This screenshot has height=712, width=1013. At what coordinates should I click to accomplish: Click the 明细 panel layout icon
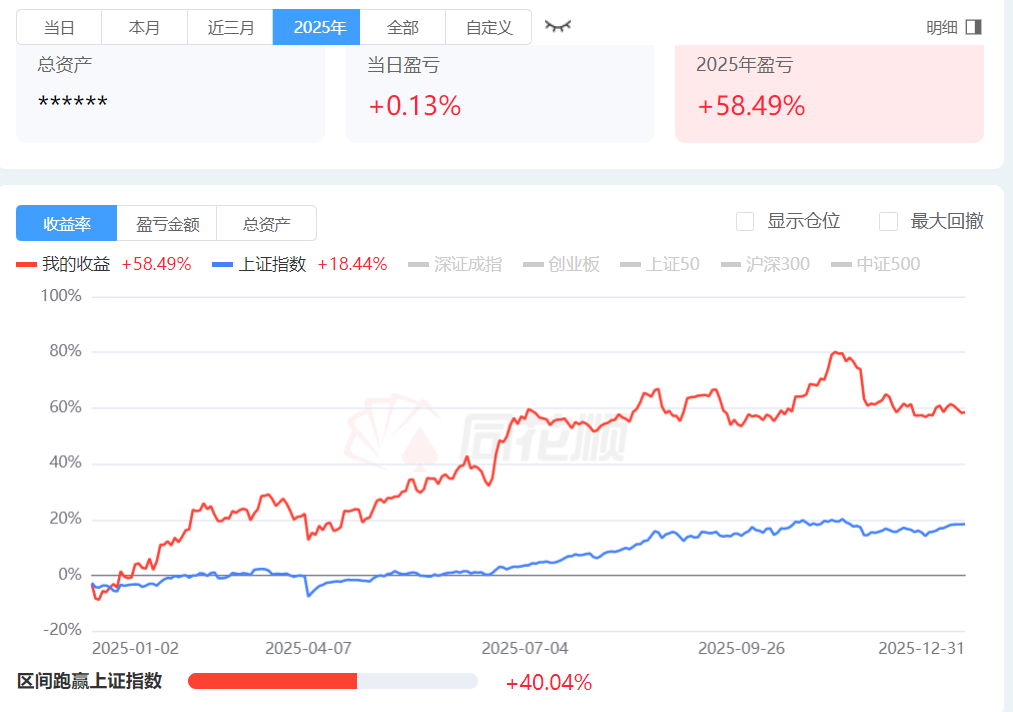(x=974, y=27)
